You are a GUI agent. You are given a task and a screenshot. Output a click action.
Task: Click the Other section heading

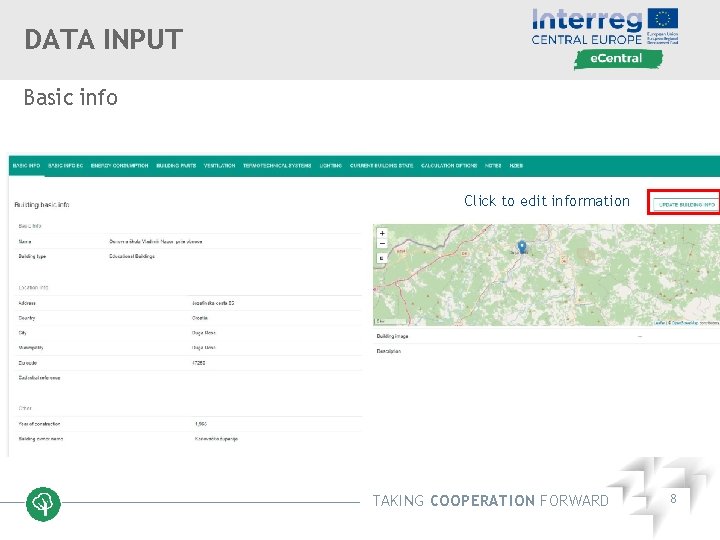tap(25, 408)
